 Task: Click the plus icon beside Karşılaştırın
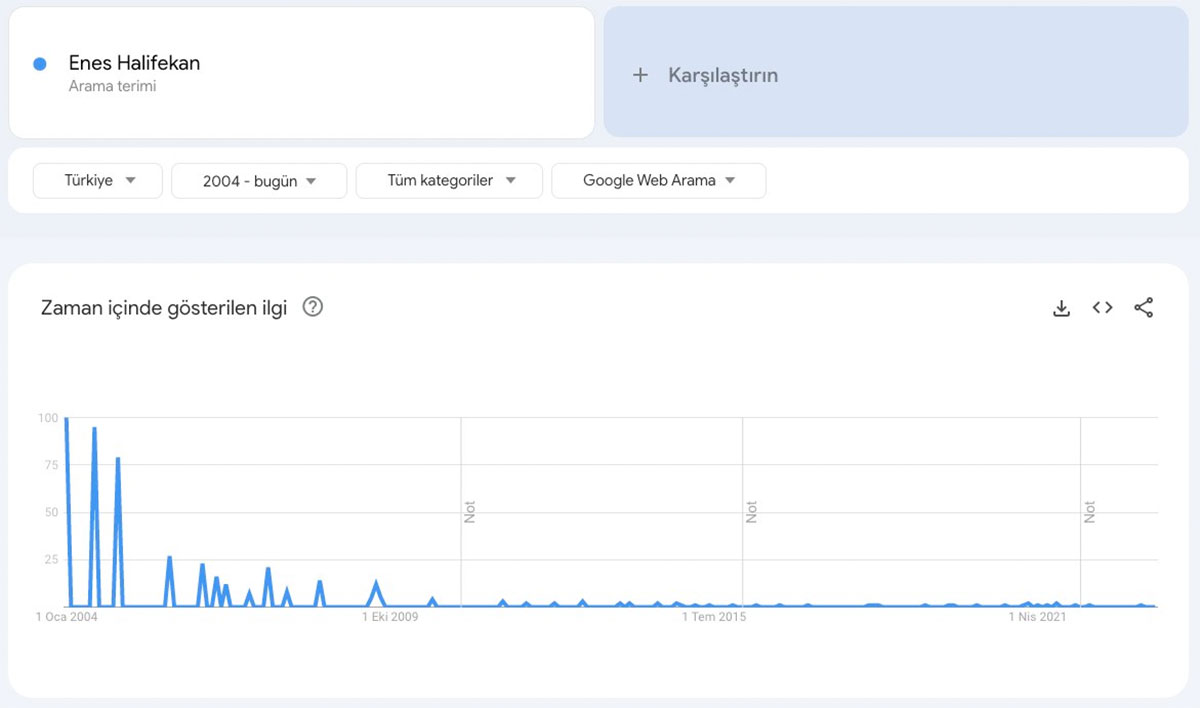coord(641,75)
